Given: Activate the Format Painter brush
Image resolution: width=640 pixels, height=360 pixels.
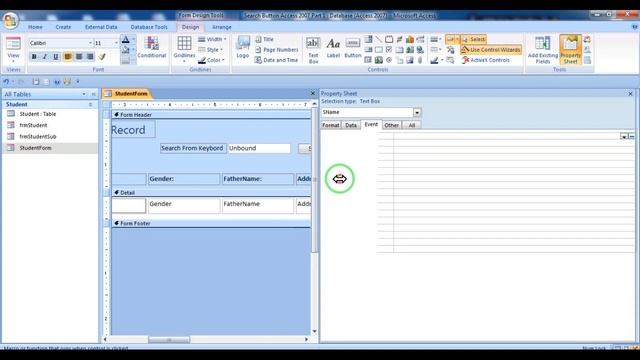Looking at the screenshot, I should (x=102, y=57).
